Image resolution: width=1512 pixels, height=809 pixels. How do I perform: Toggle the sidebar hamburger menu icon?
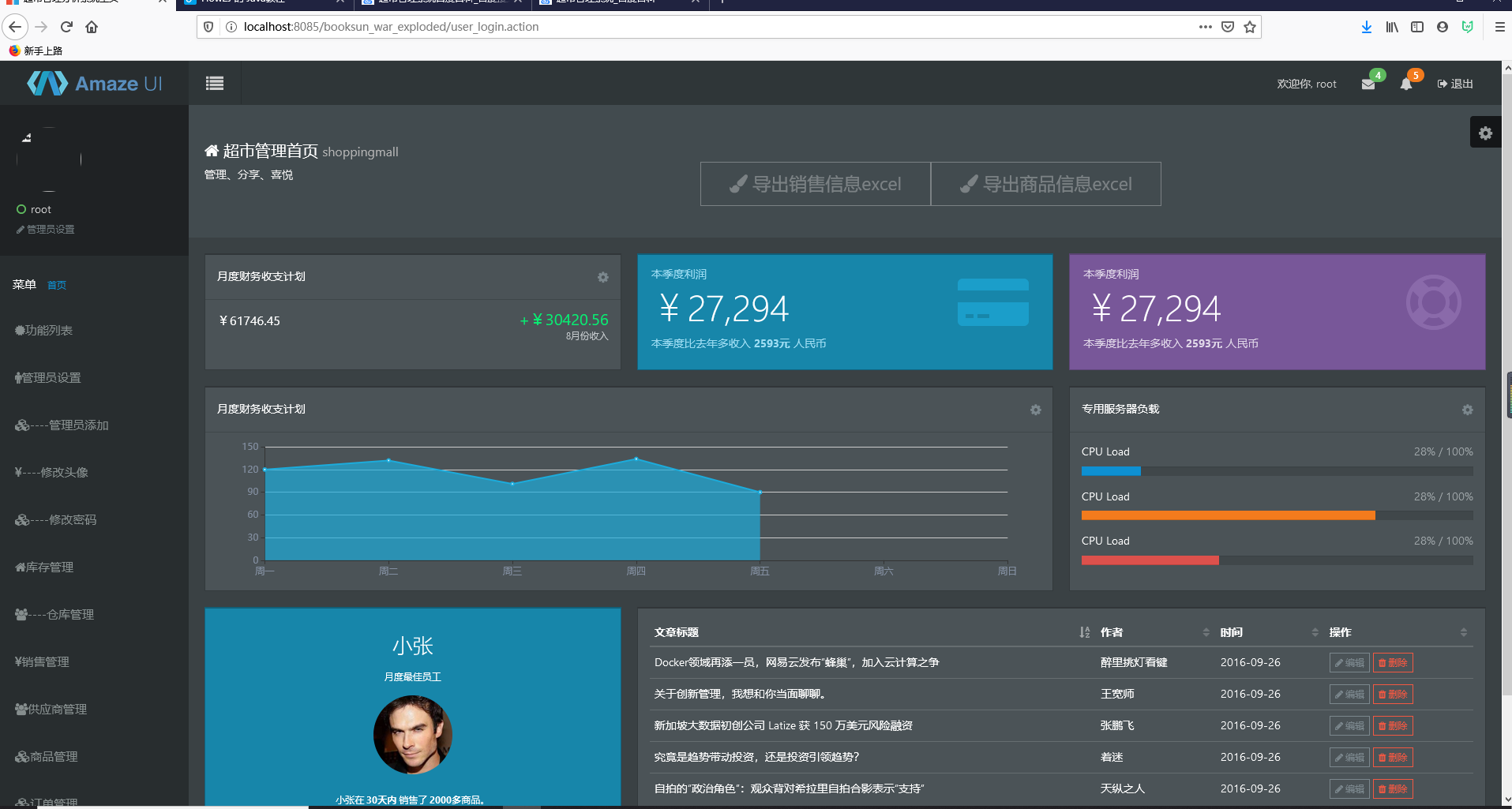click(x=214, y=84)
